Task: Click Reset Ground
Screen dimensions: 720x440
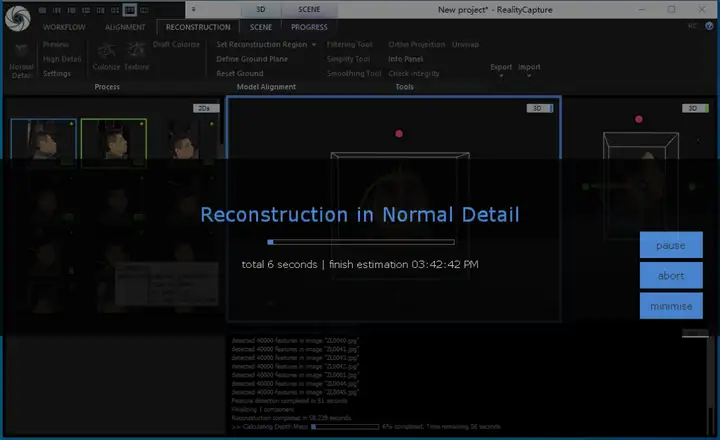Action: tap(240, 73)
